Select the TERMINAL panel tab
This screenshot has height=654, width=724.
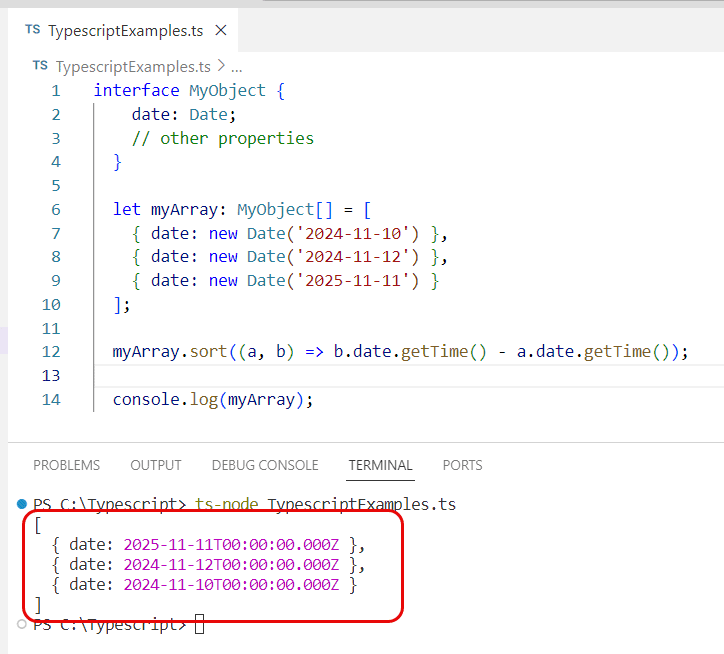pos(380,465)
